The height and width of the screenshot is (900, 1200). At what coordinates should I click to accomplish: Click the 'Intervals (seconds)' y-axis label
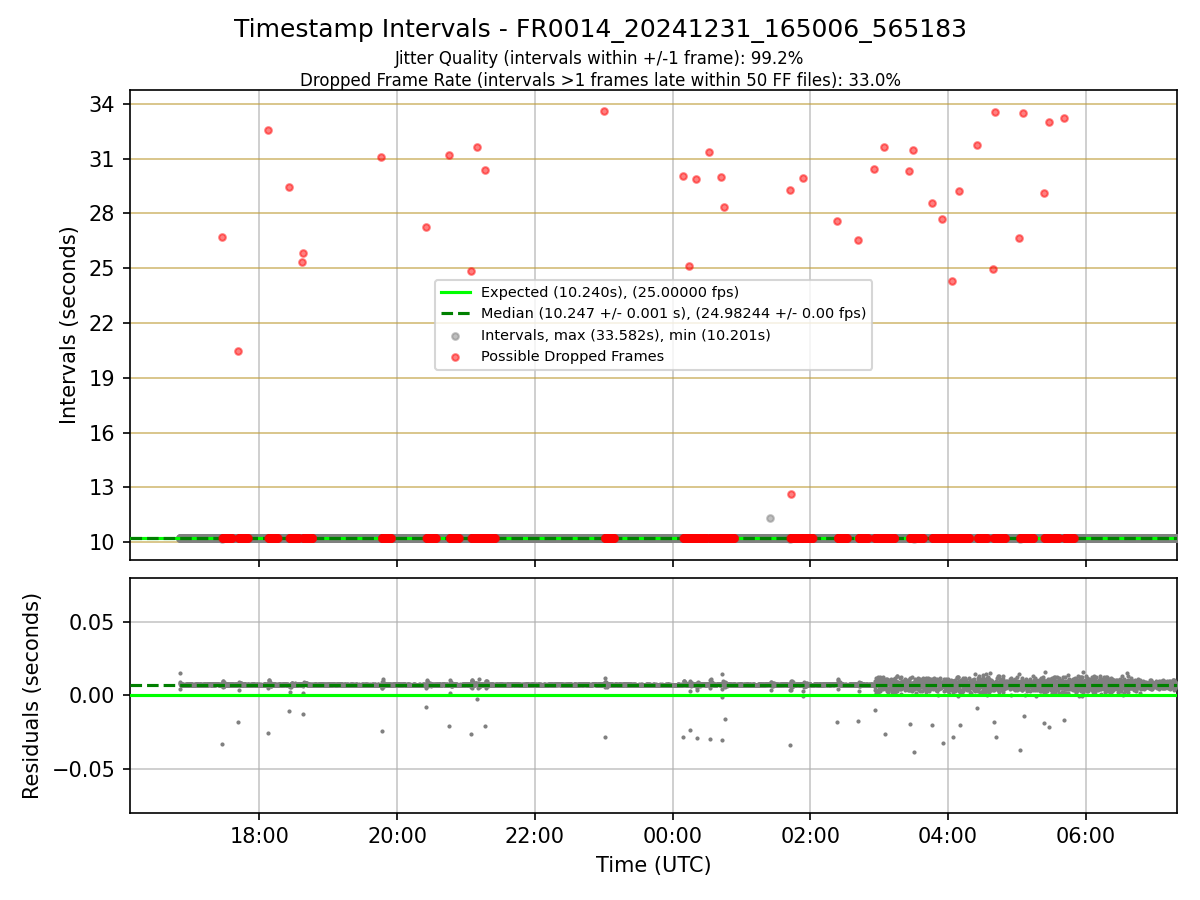68,324
